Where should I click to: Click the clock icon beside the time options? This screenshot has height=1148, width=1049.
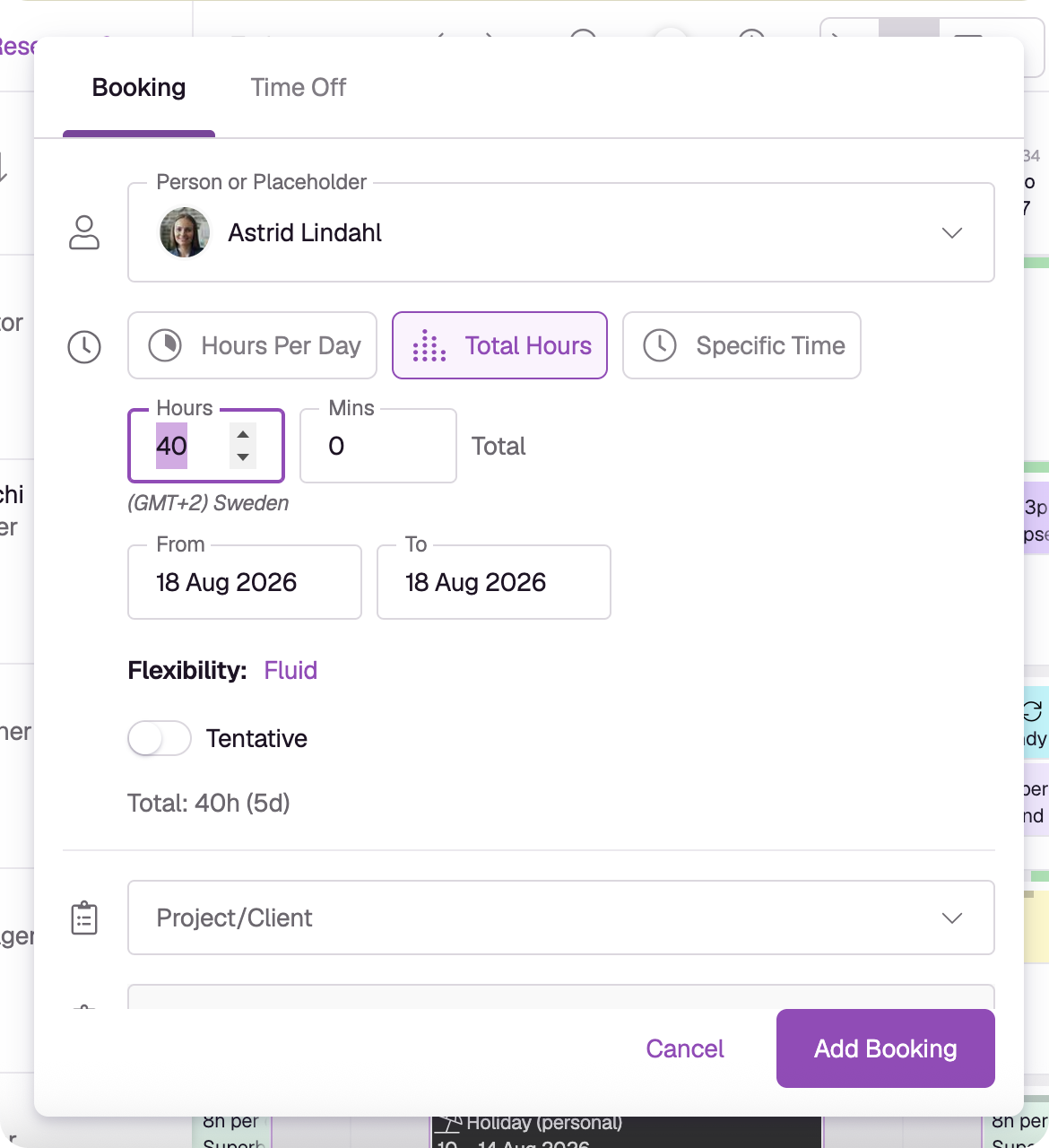84,347
